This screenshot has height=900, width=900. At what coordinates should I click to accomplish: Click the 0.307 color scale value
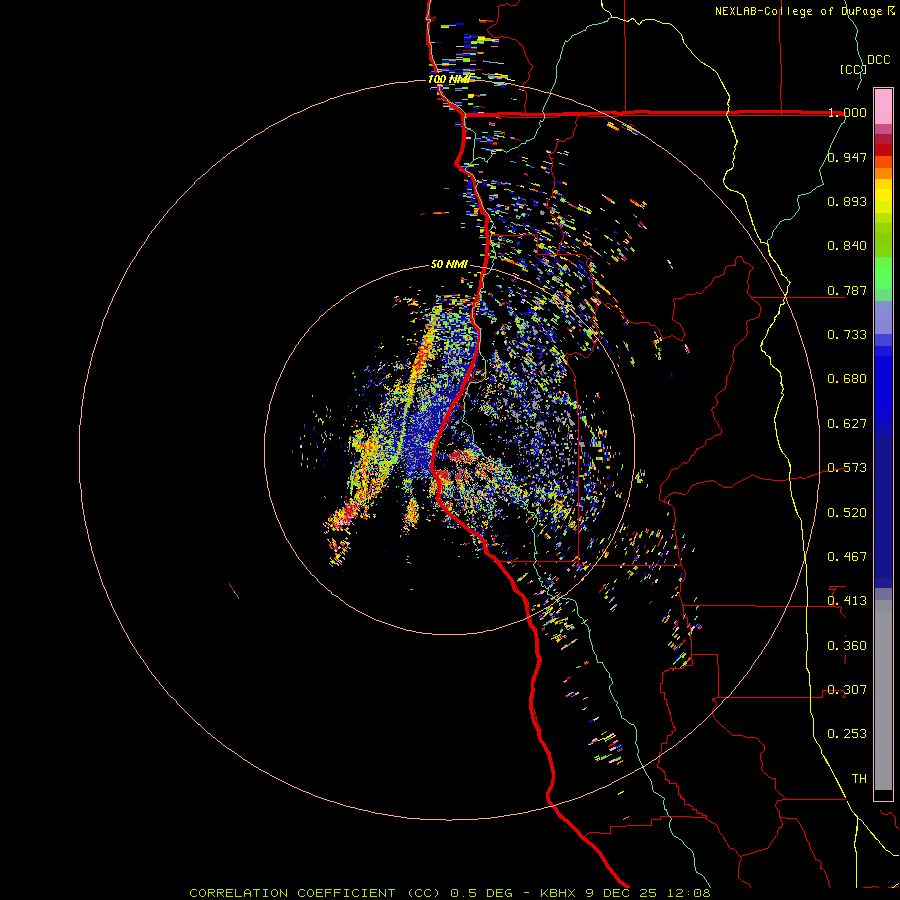tap(847, 690)
